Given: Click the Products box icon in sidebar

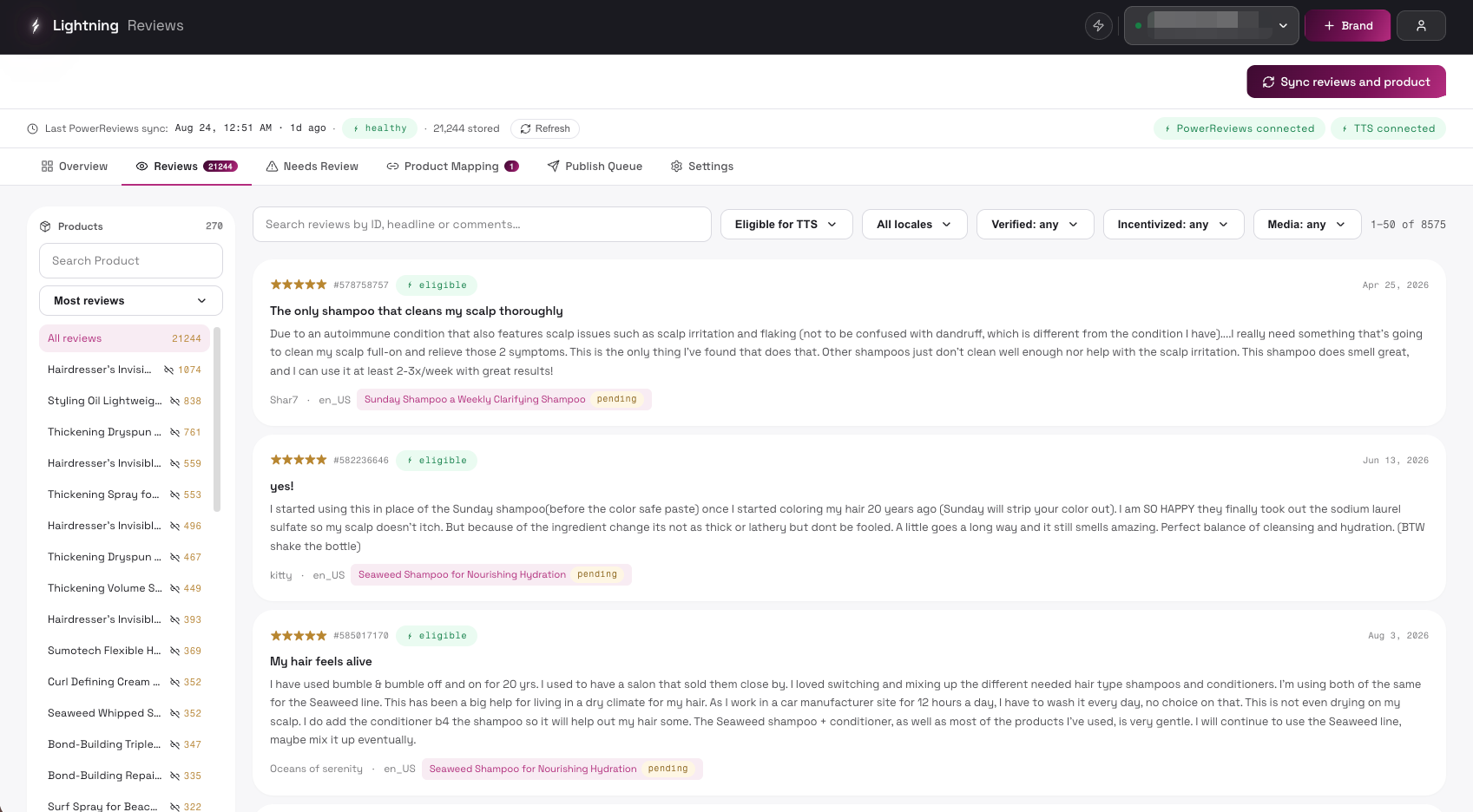Looking at the screenshot, I should pyautogui.click(x=45, y=226).
